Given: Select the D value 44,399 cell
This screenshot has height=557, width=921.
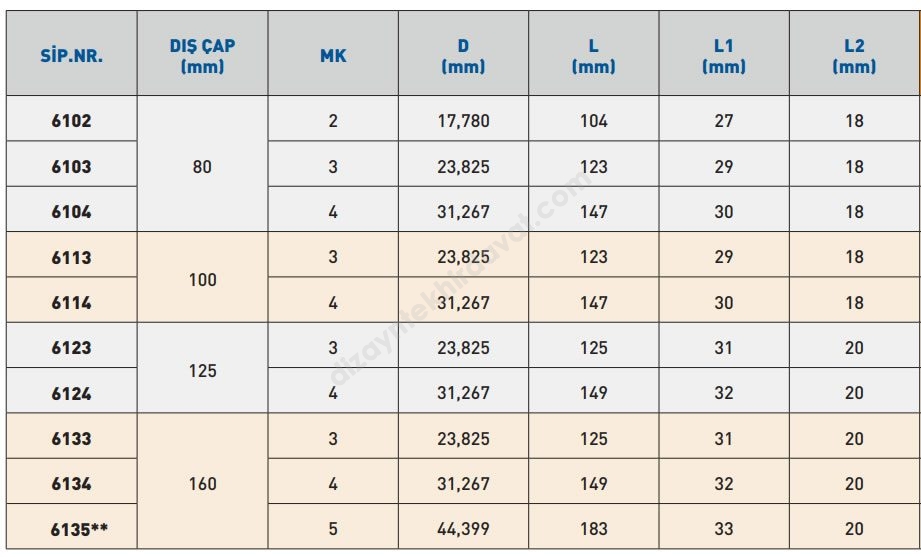Looking at the screenshot, I should 463,529.
